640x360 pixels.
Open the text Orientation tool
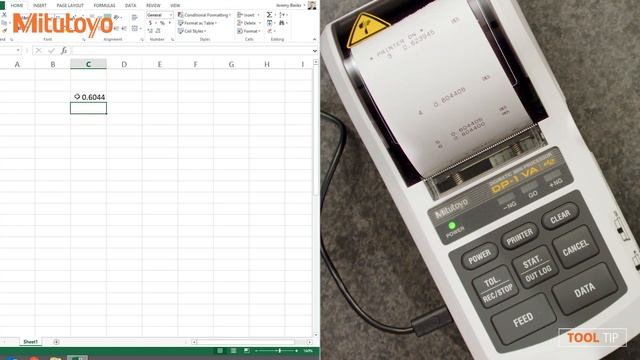coord(117,17)
